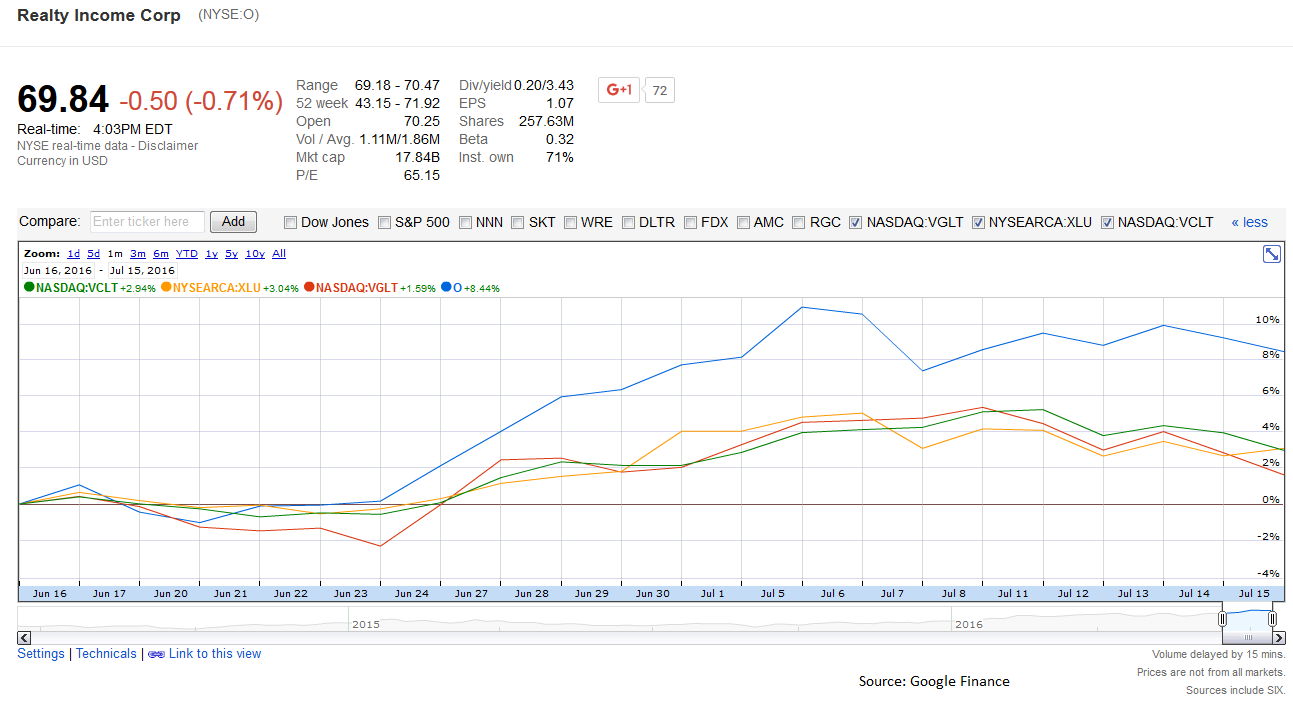This screenshot has height=711, width=1293.
Task: Disable the NASDAQ:VGLT comparison
Action: pos(855,222)
